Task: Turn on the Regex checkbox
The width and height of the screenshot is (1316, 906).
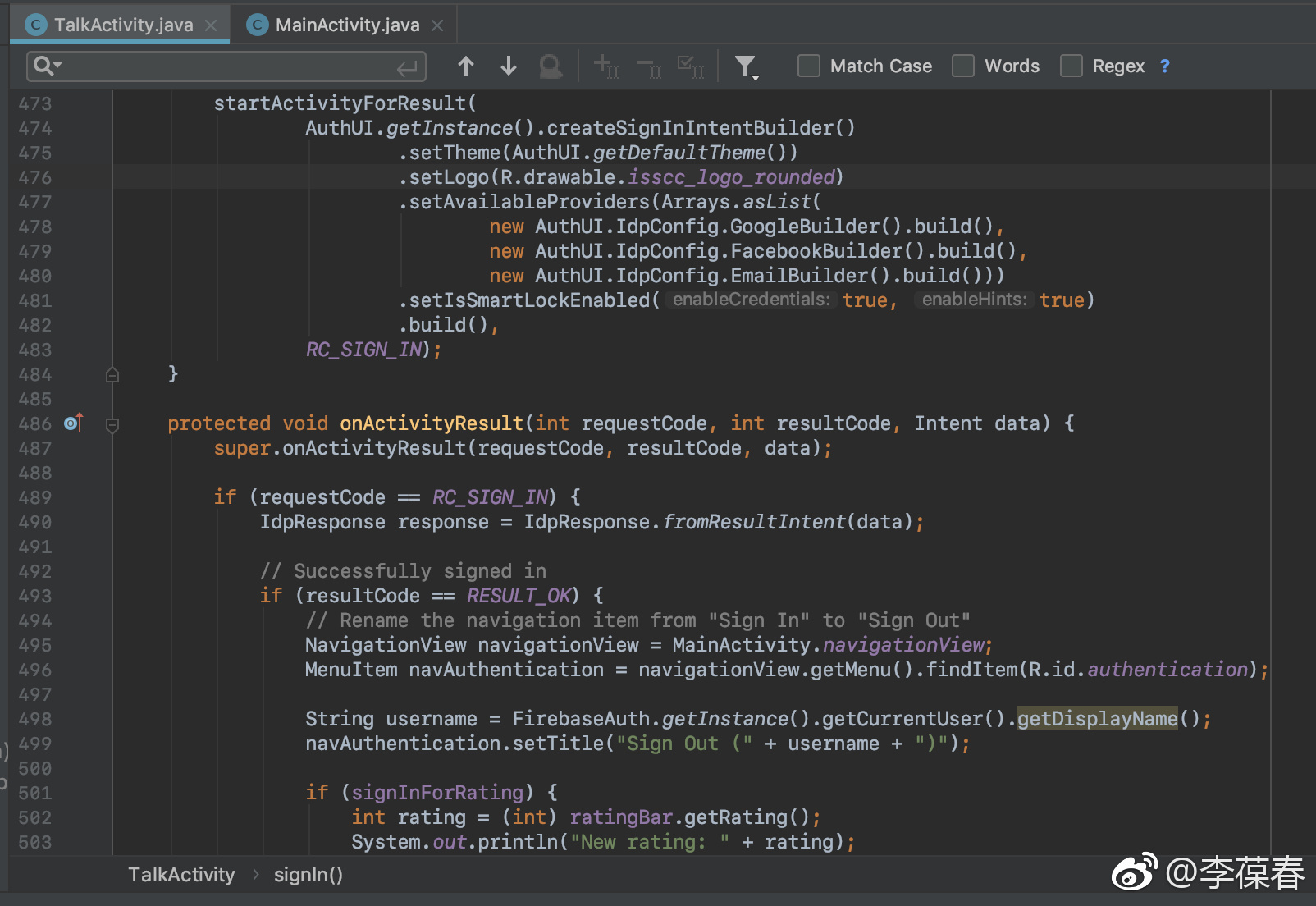Action: tap(1072, 66)
